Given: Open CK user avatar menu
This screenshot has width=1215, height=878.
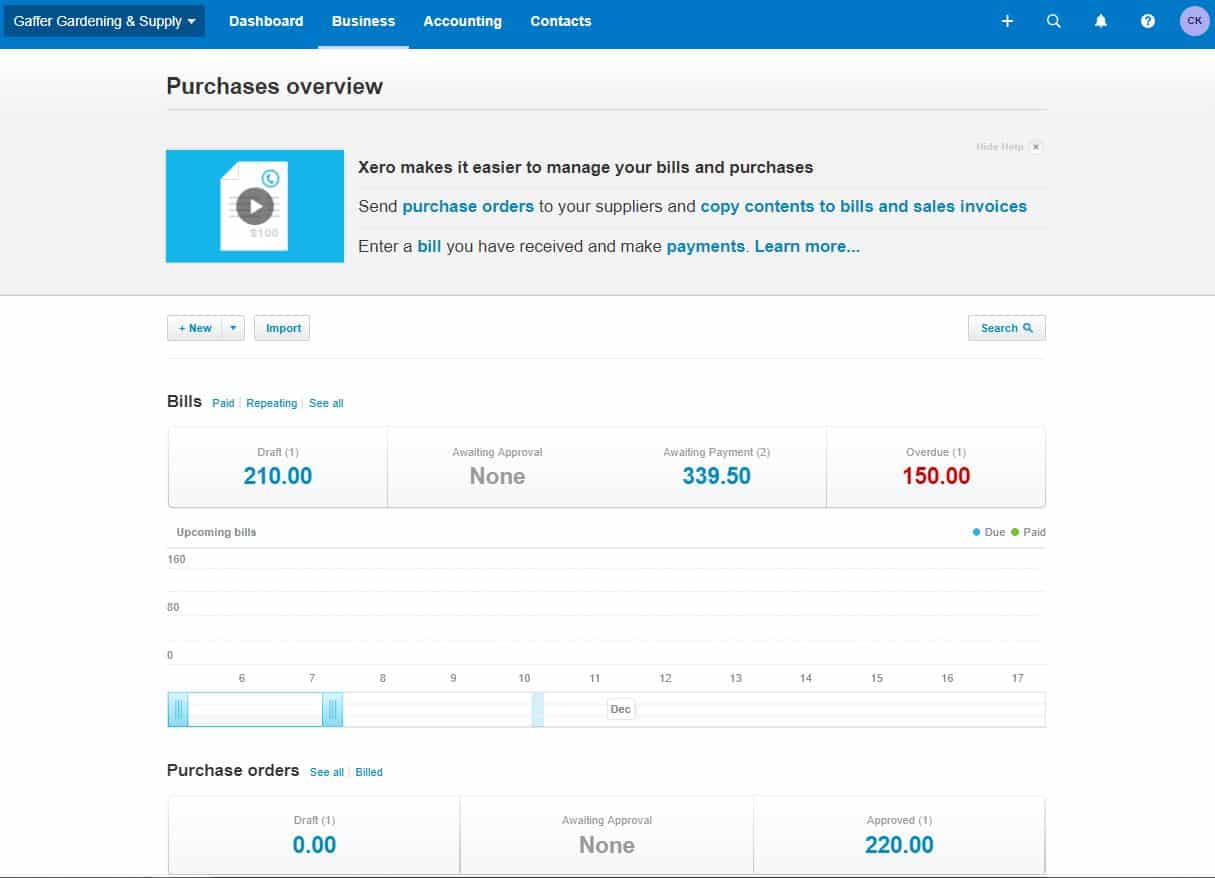Looking at the screenshot, I should click(1194, 21).
